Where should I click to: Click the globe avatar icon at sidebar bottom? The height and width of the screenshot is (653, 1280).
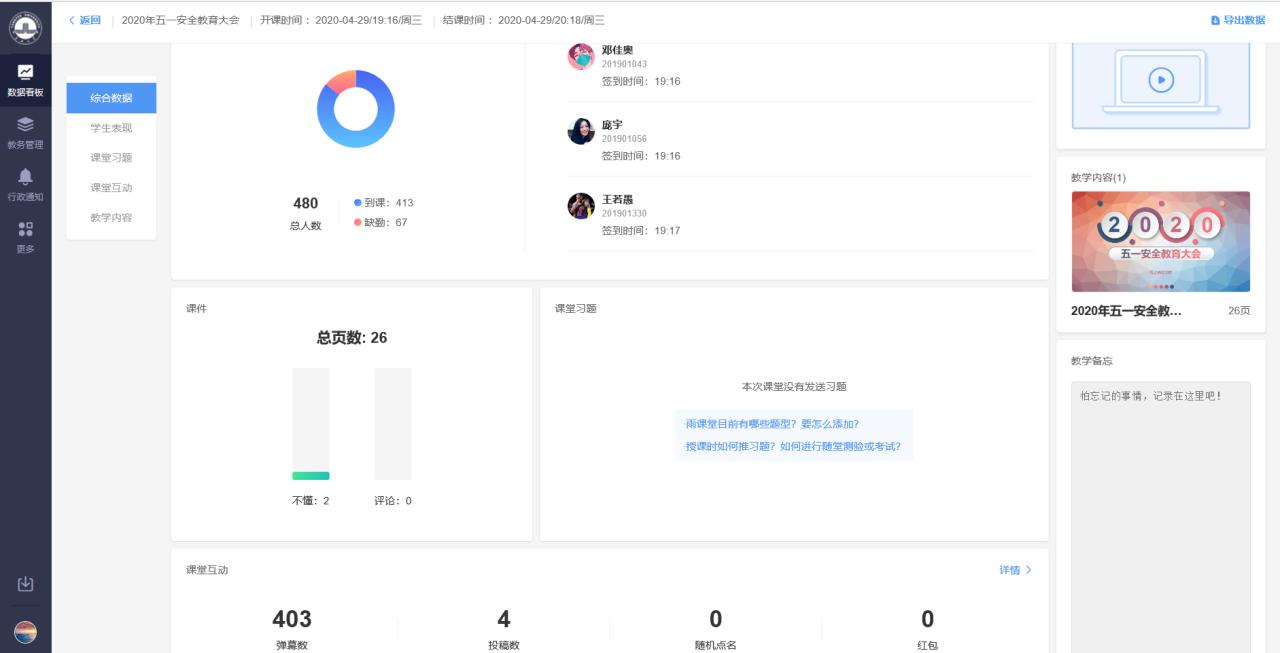[x=25, y=632]
